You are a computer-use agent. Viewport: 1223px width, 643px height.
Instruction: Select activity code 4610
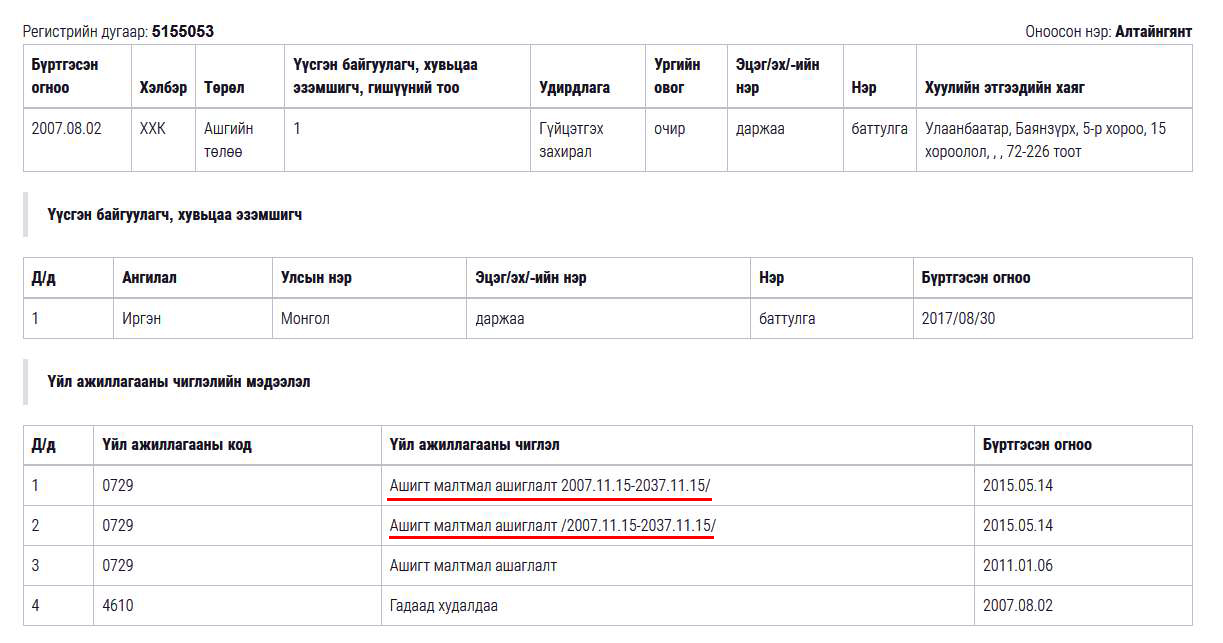117,606
